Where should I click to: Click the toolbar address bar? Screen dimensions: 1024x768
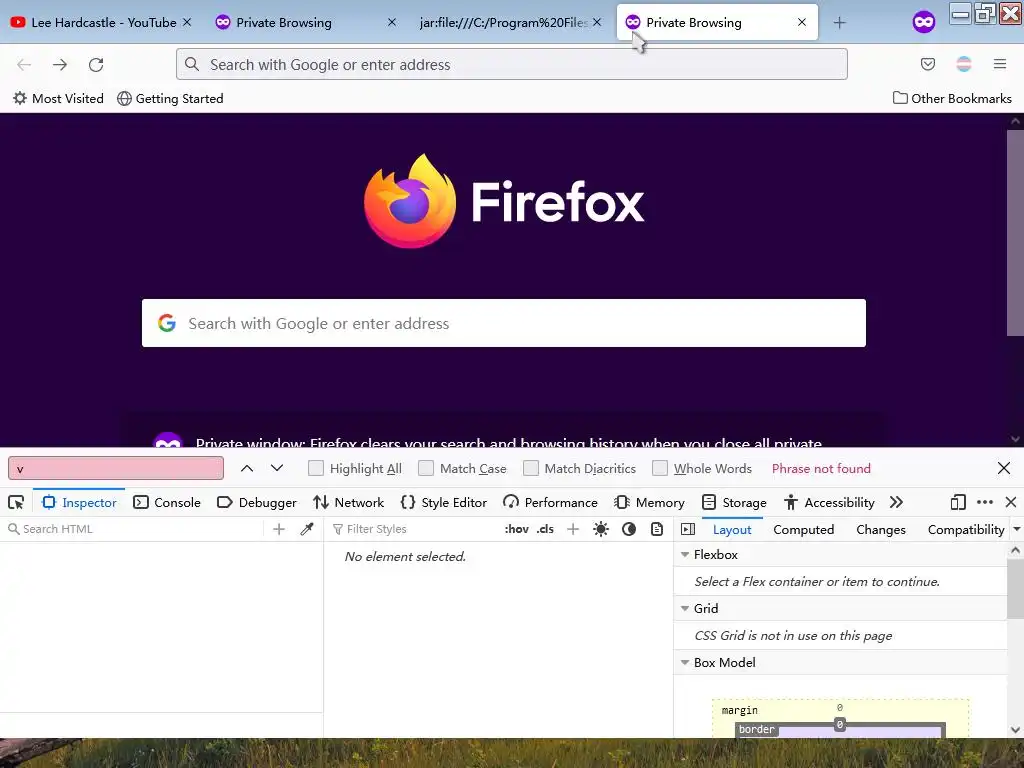[x=512, y=64]
